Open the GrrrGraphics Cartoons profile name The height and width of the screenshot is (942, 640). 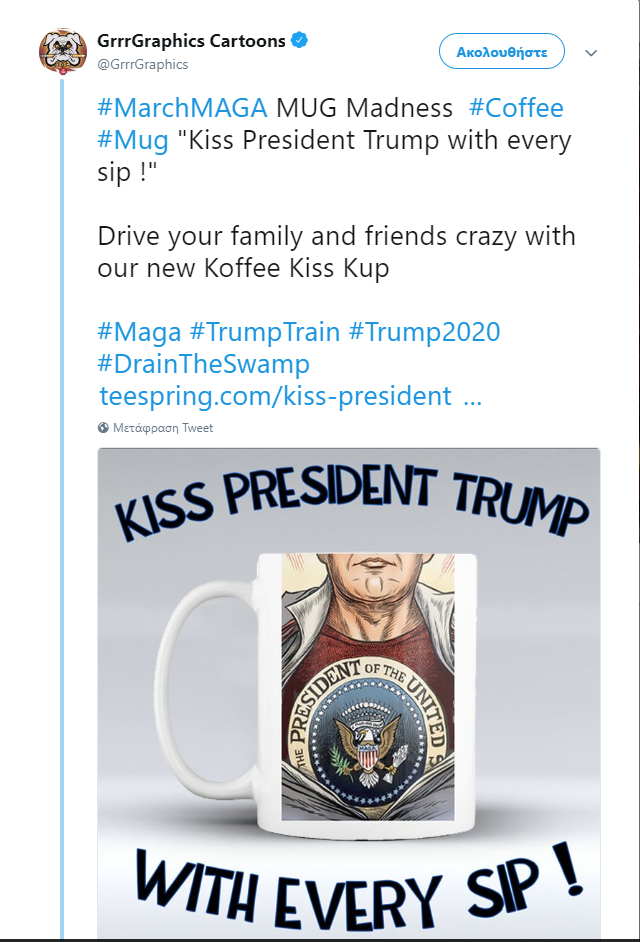191,41
